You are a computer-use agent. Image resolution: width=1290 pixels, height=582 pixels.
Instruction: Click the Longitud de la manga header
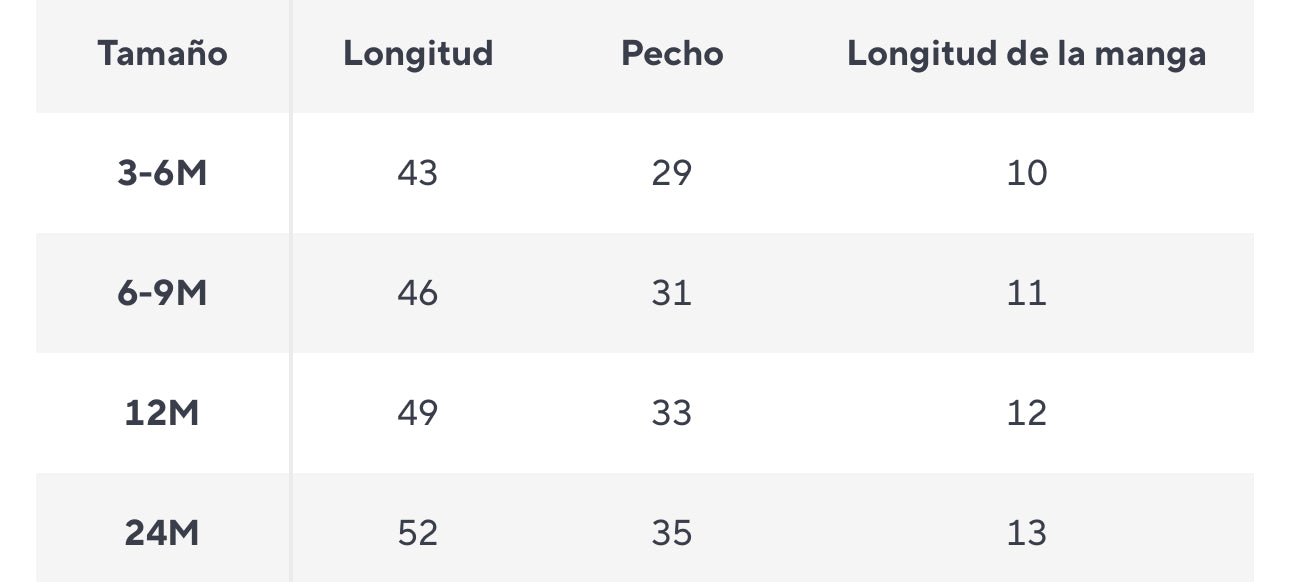tap(1026, 53)
